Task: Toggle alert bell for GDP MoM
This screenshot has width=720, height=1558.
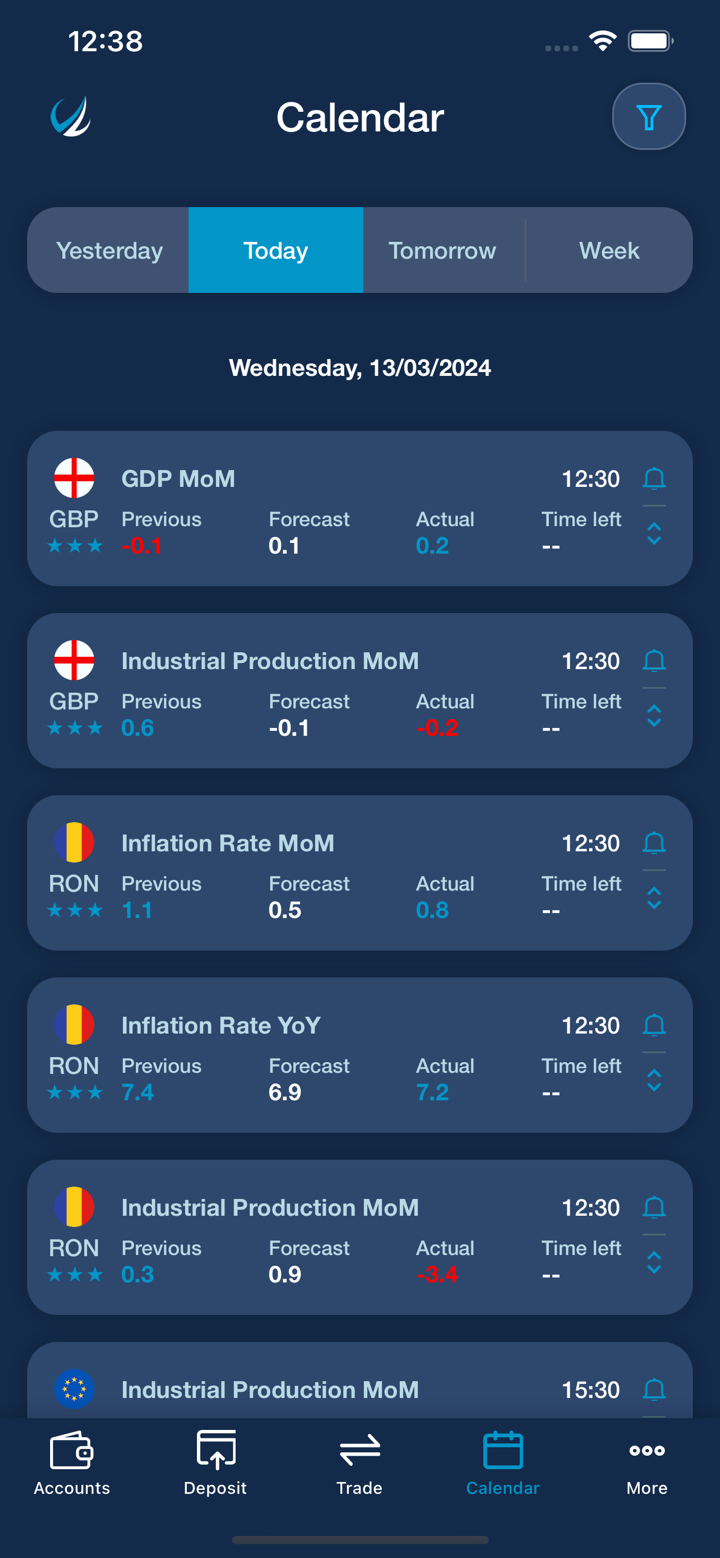Action: 654,478
